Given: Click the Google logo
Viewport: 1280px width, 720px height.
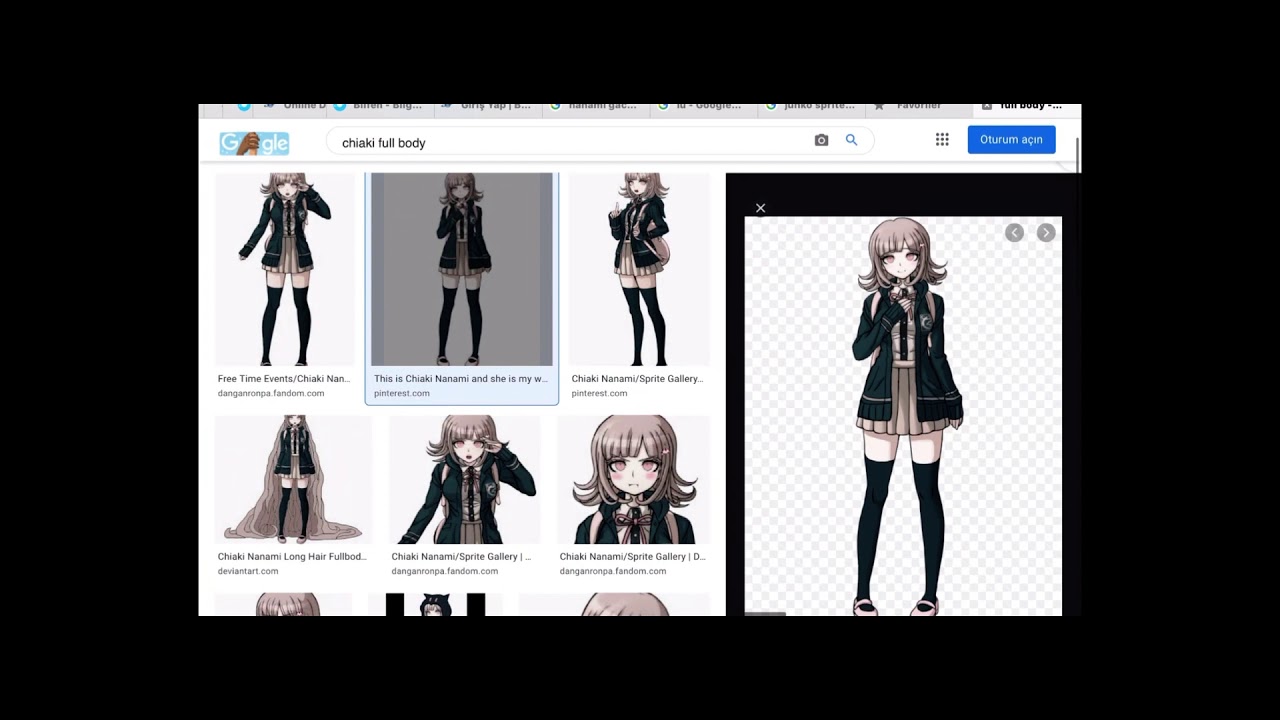Looking at the screenshot, I should 254,142.
